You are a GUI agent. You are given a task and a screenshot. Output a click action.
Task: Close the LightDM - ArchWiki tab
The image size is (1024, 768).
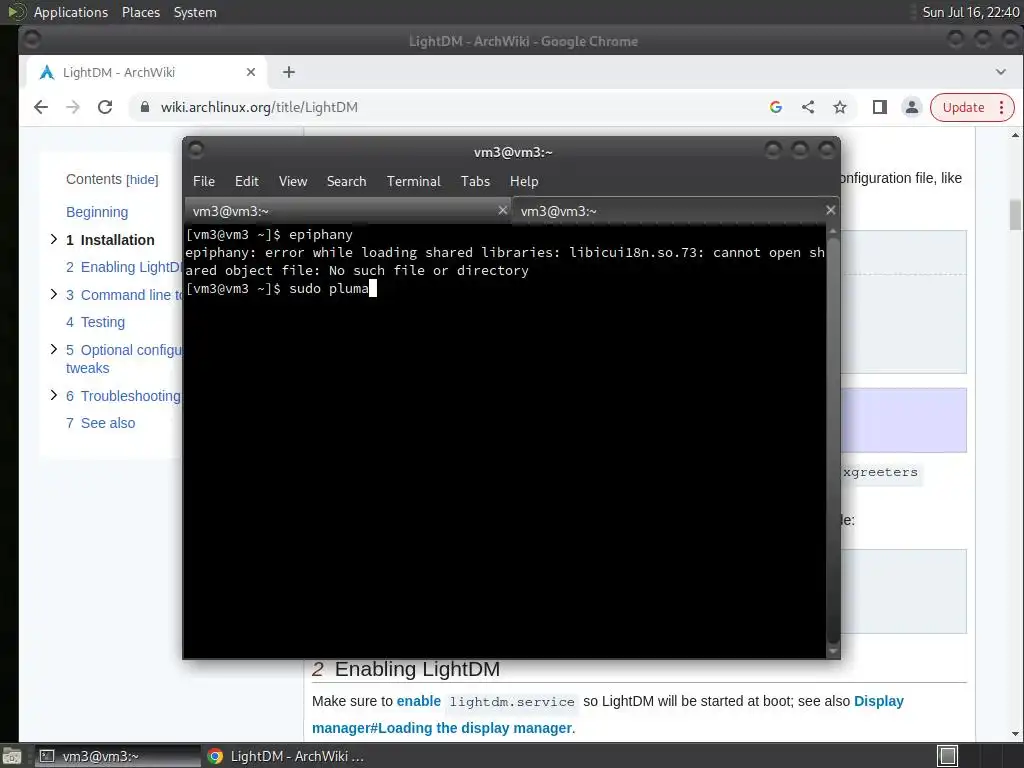[x=251, y=72]
